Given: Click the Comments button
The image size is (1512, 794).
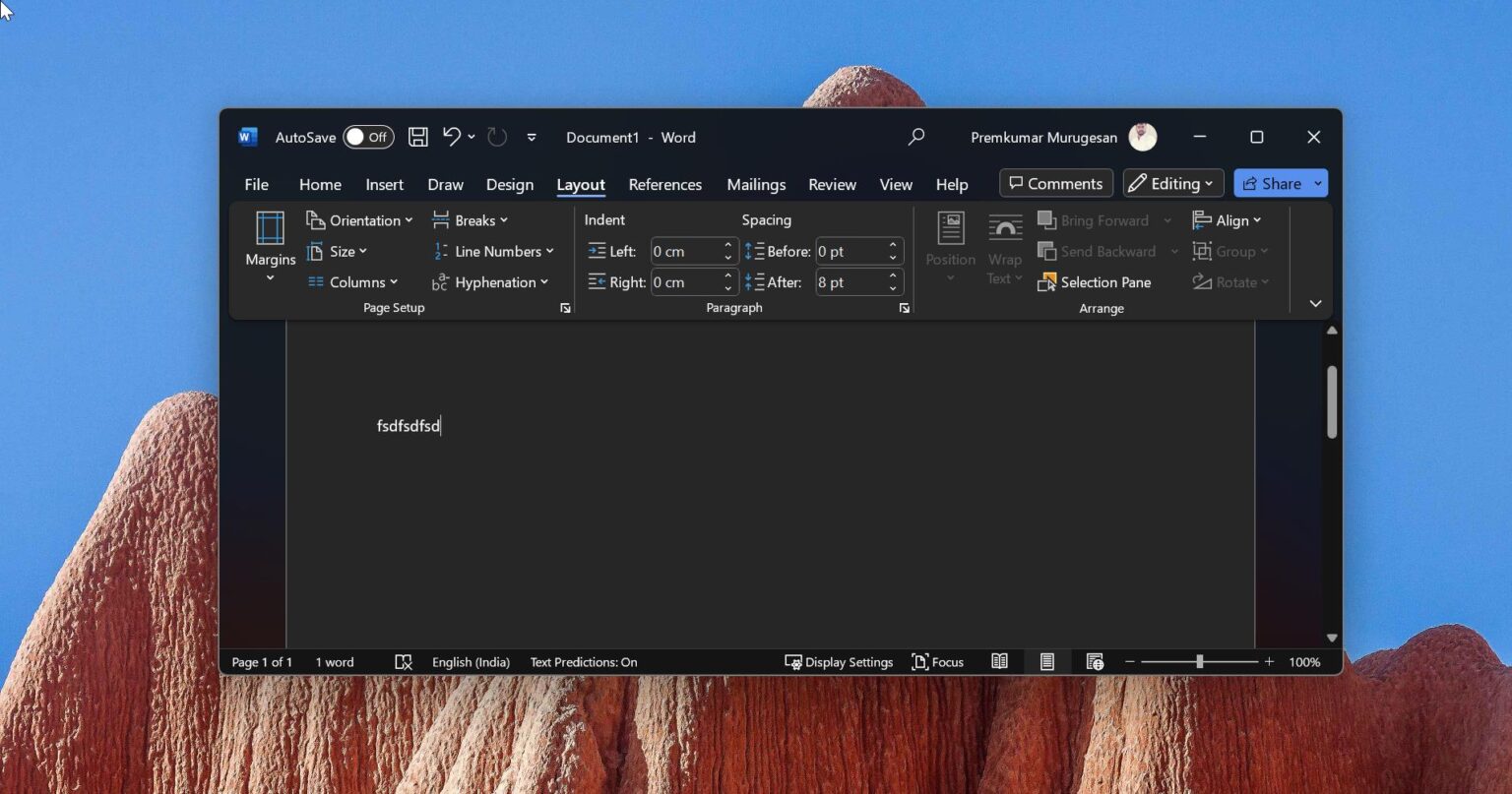Looking at the screenshot, I should tap(1055, 183).
